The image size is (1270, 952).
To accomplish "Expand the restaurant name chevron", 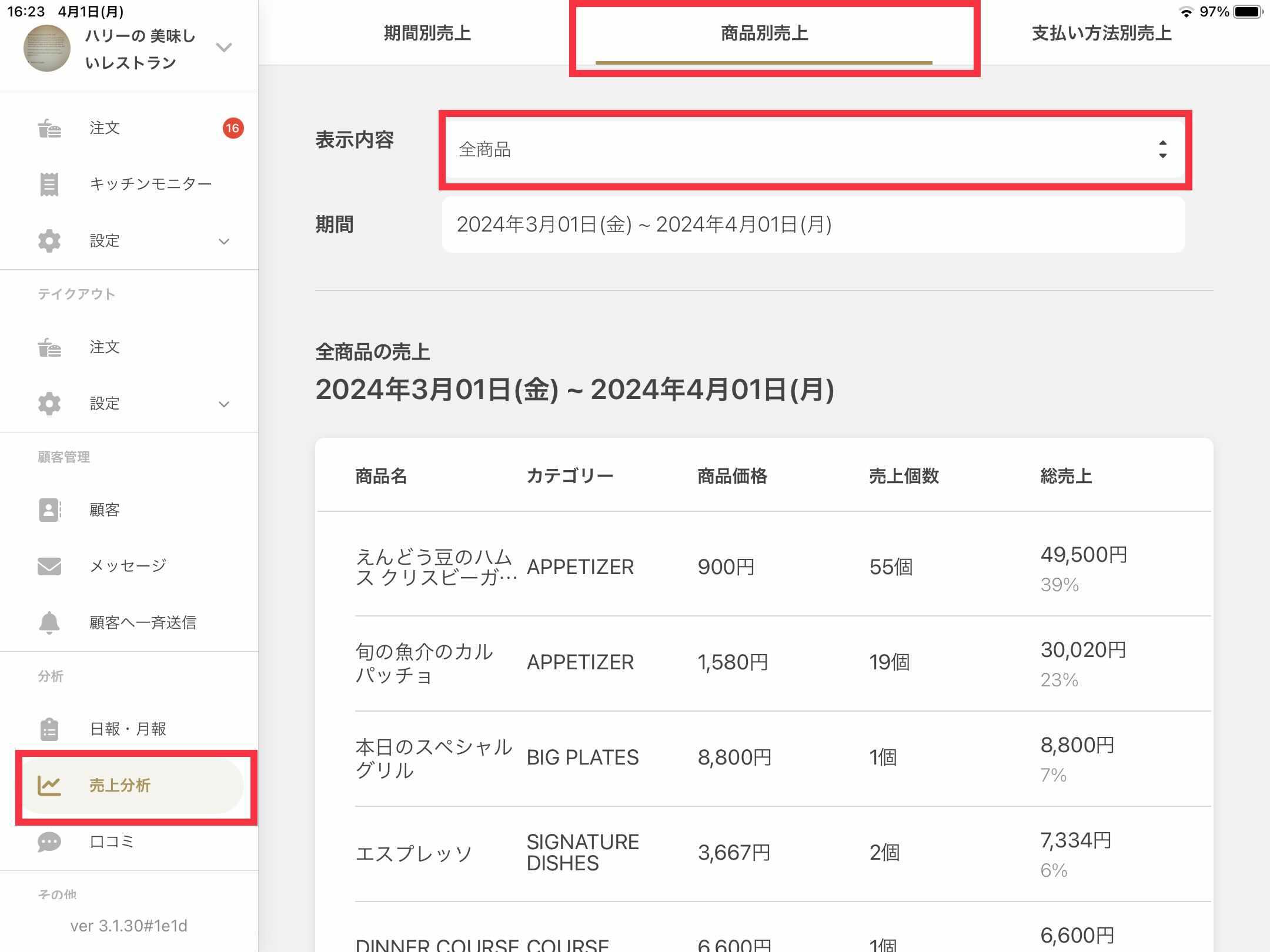I will (224, 47).
